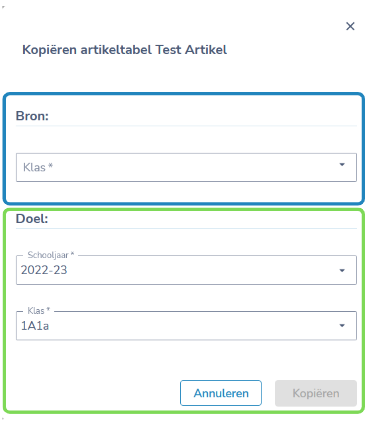The image size is (373, 422).
Task: Click the dialog title Kopiëren artikeltabel Test Artikel
Action: pos(124,50)
